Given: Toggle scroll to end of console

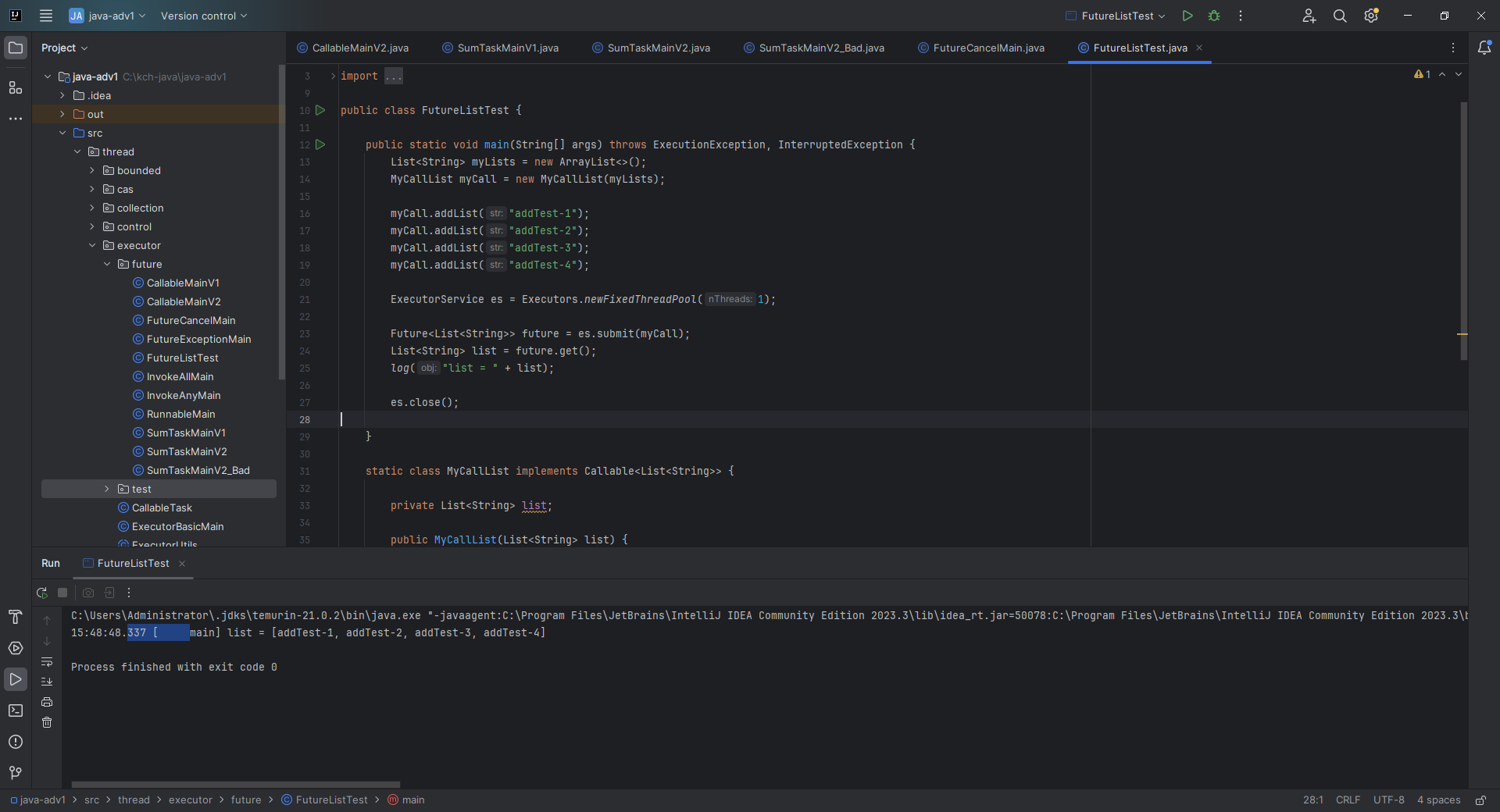Looking at the screenshot, I should coord(47,682).
